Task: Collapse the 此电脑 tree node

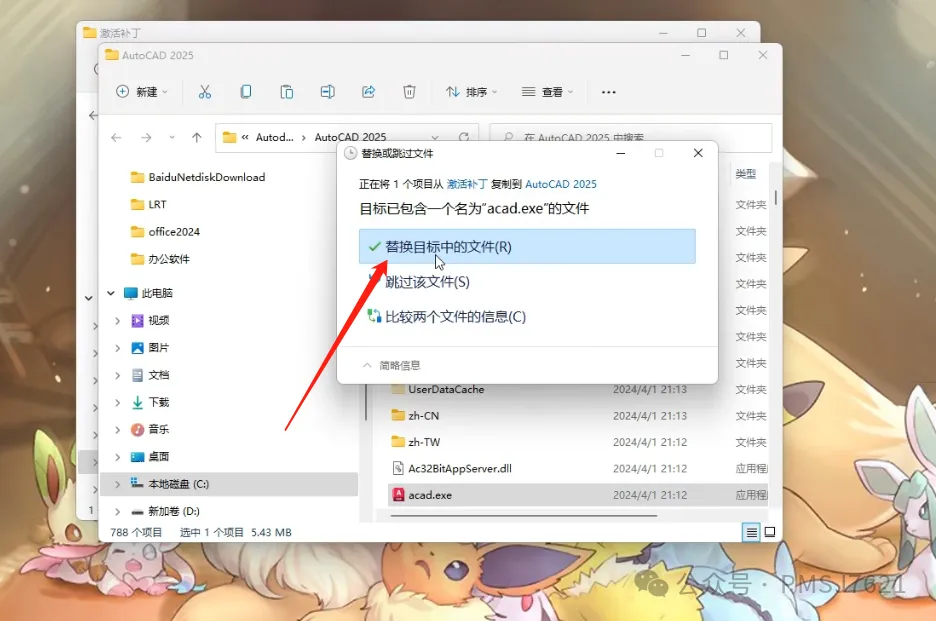Action: click(x=111, y=293)
